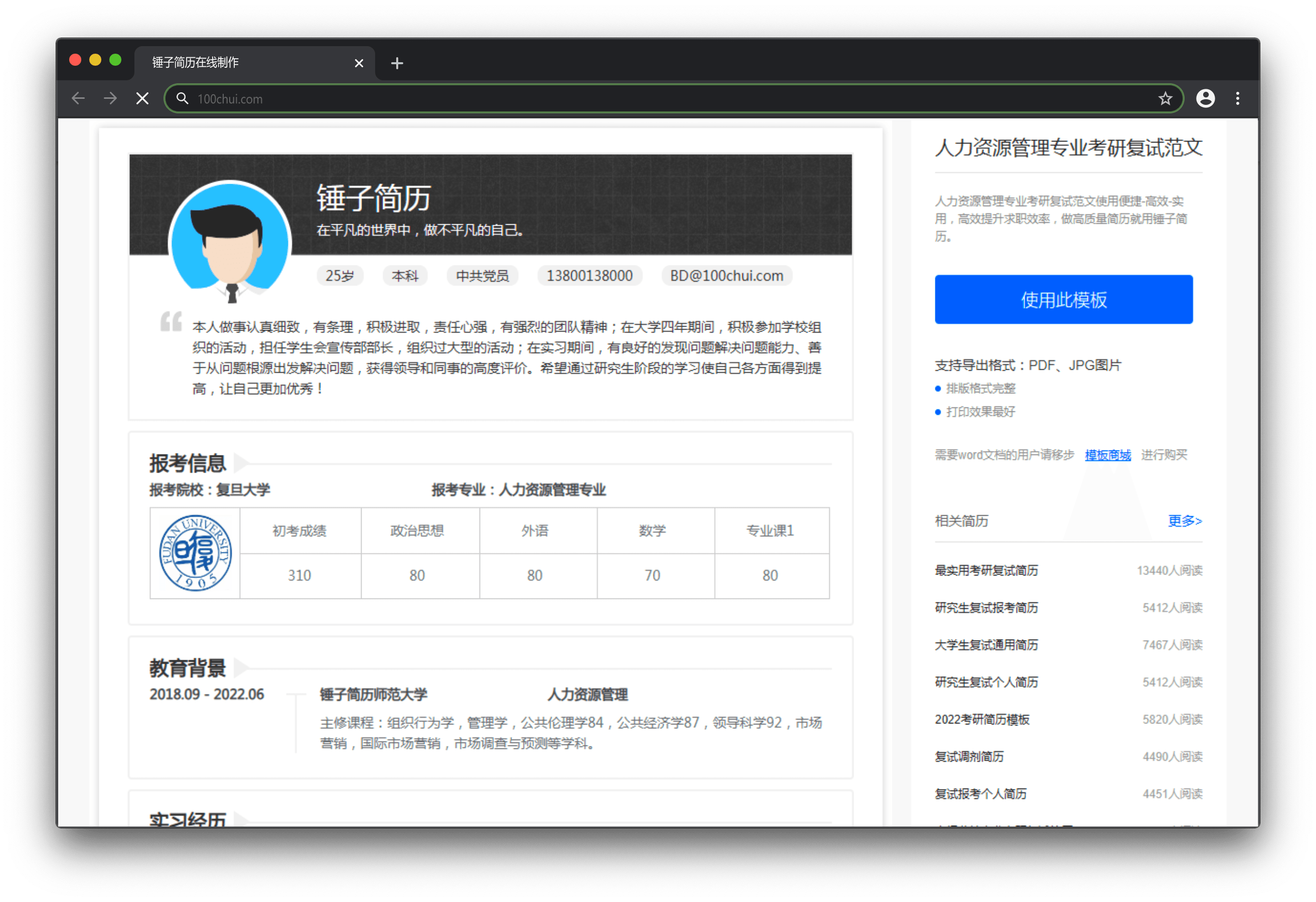Click 报考院校：复旦大学 text

[x=210, y=490]
